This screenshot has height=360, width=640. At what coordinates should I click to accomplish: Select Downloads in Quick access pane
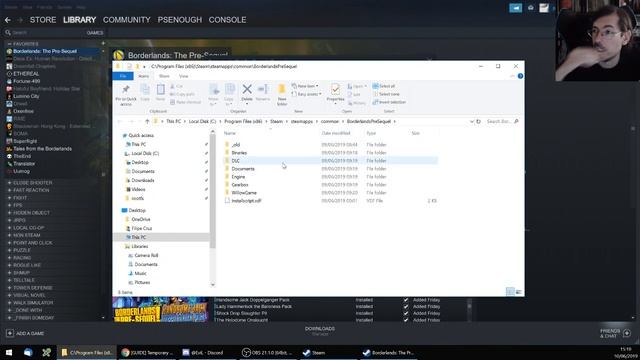(x=143, y=180)
